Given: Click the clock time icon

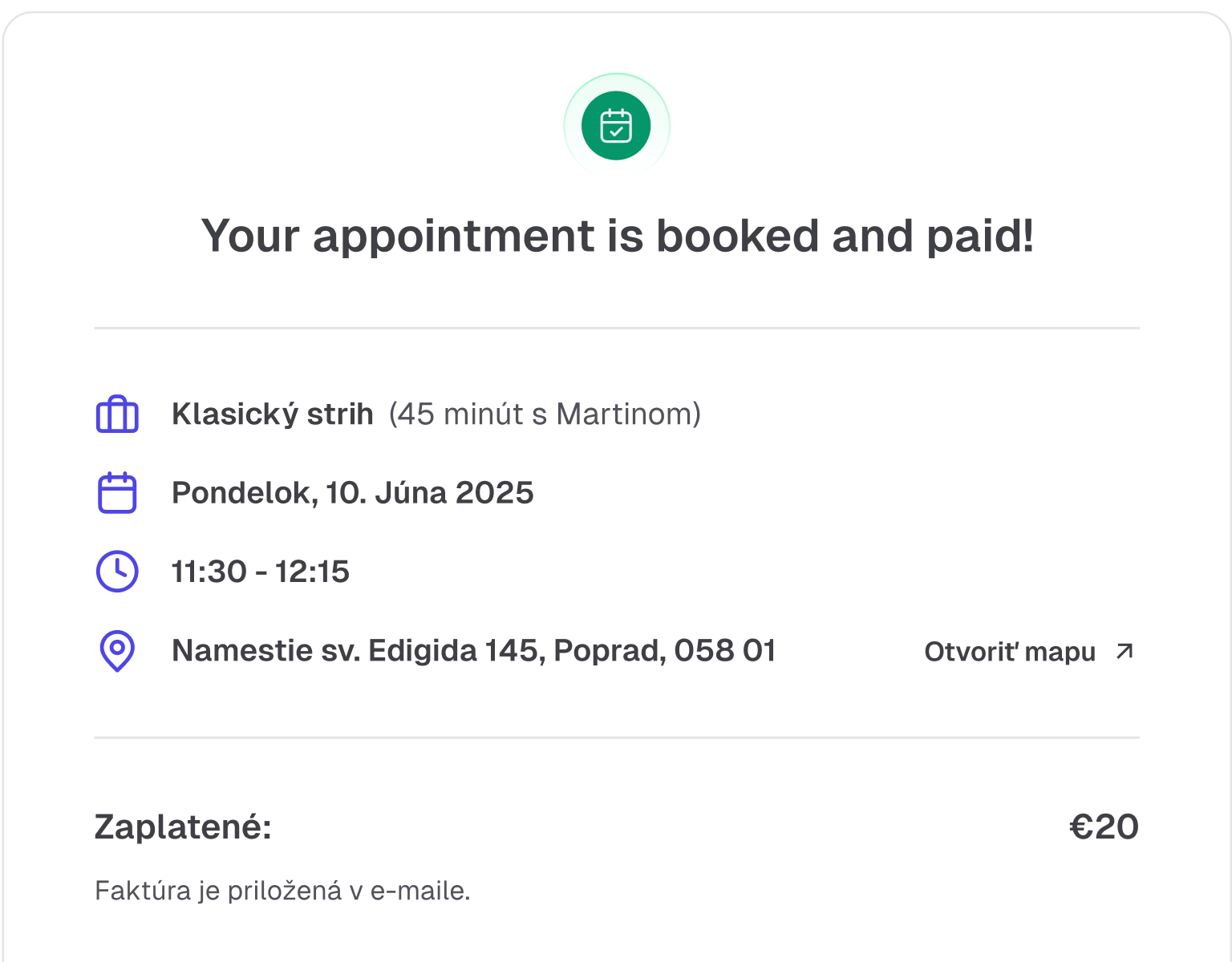Looking at the screenshot, I should coord(117,572).
